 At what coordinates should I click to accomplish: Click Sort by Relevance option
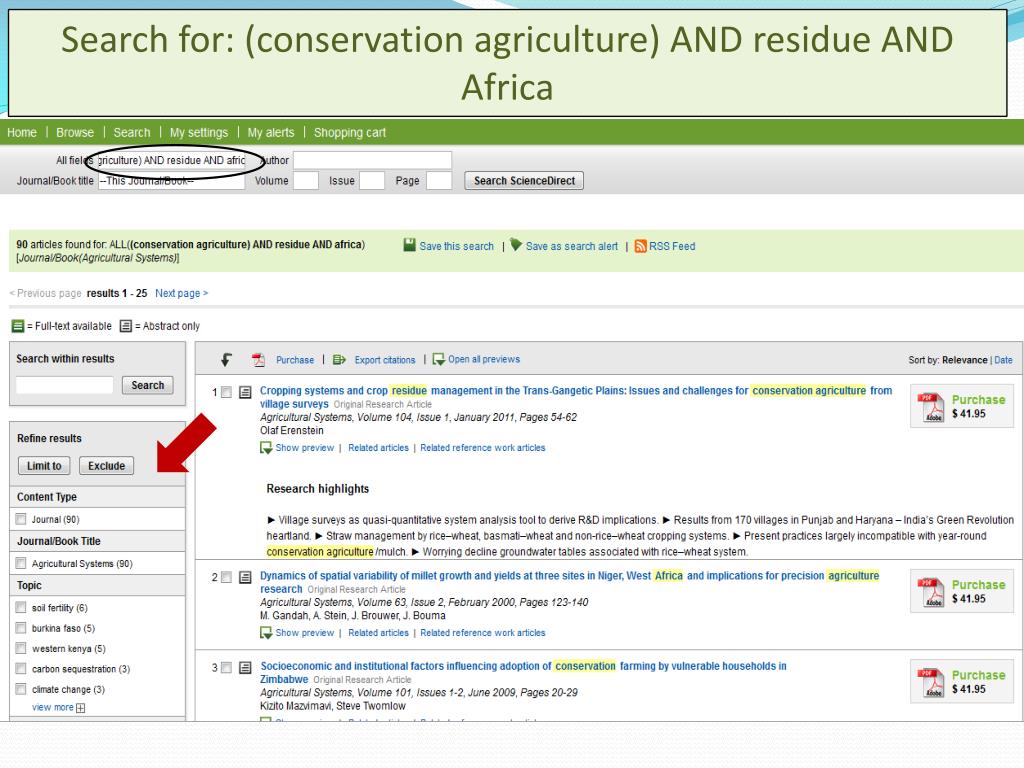964,360
